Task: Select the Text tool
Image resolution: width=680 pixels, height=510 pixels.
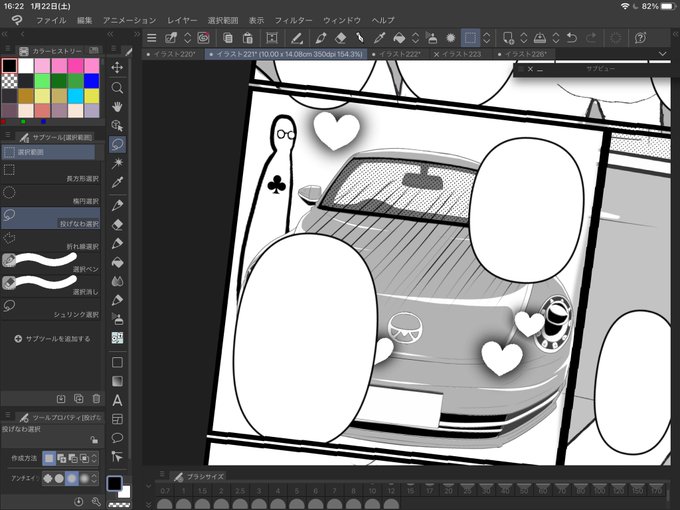Action: (x=117, y=400)
